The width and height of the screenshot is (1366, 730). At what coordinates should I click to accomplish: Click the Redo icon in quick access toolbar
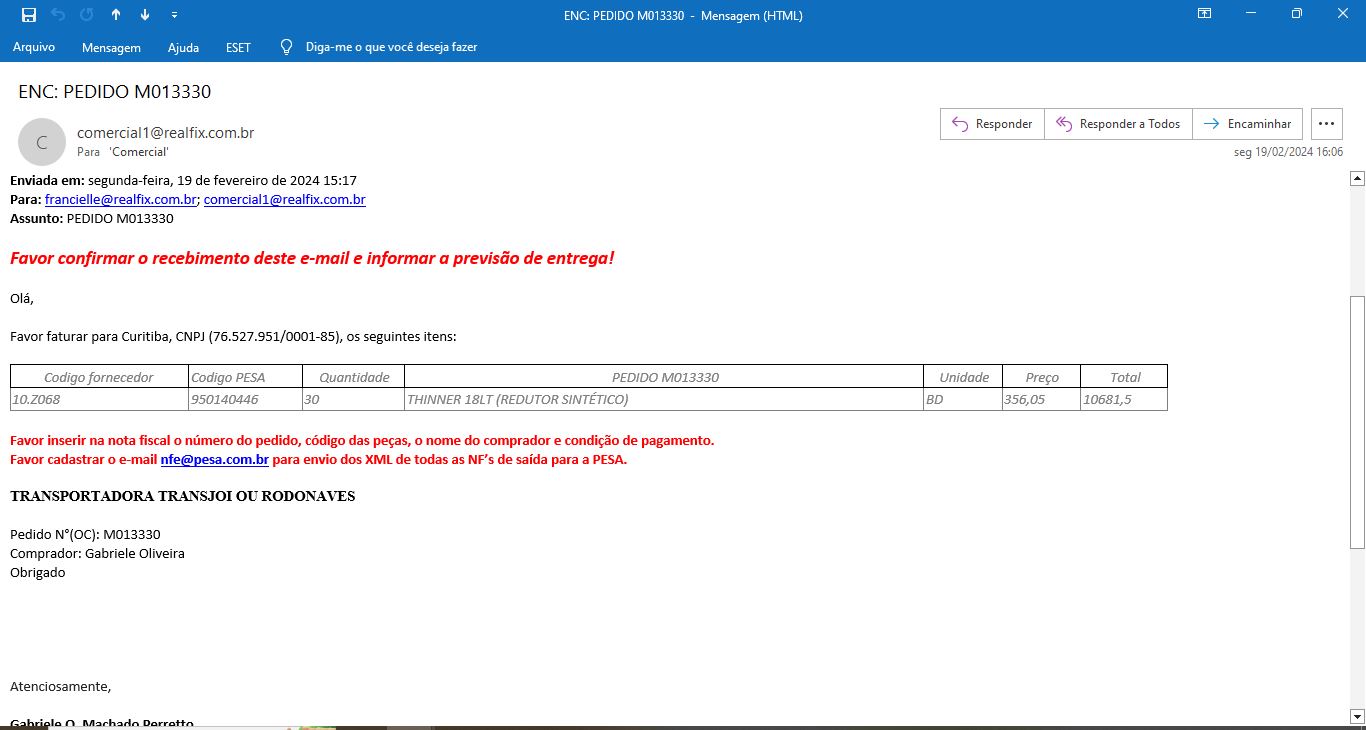tap(87, 15)
